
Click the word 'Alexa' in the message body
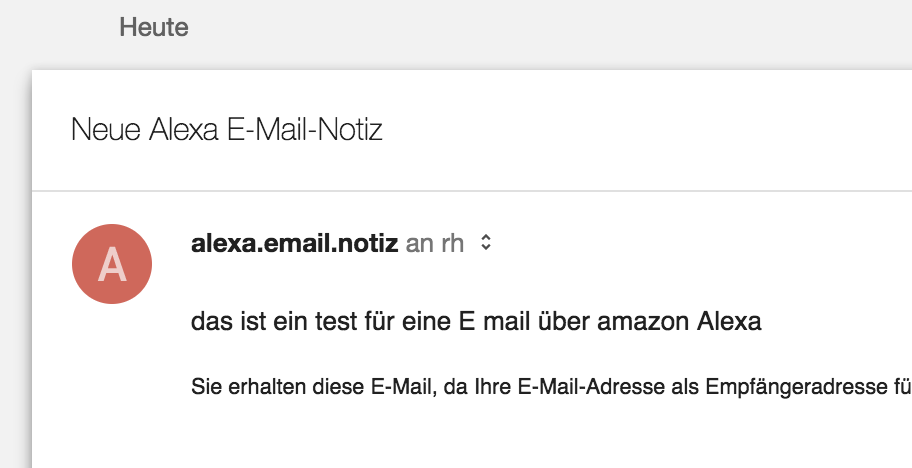(x=727, y=323)
